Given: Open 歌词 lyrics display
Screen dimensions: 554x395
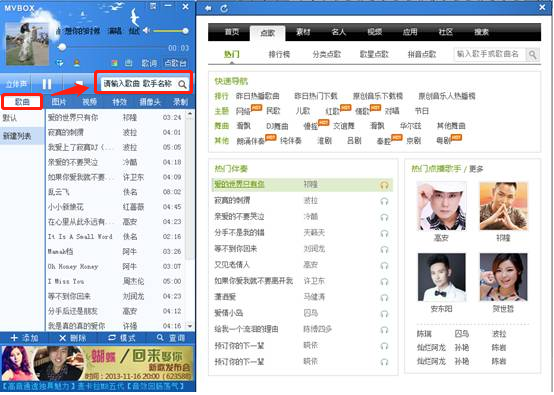Looking at the screenshot, I should pyautogui.click(x=149, y=63).
